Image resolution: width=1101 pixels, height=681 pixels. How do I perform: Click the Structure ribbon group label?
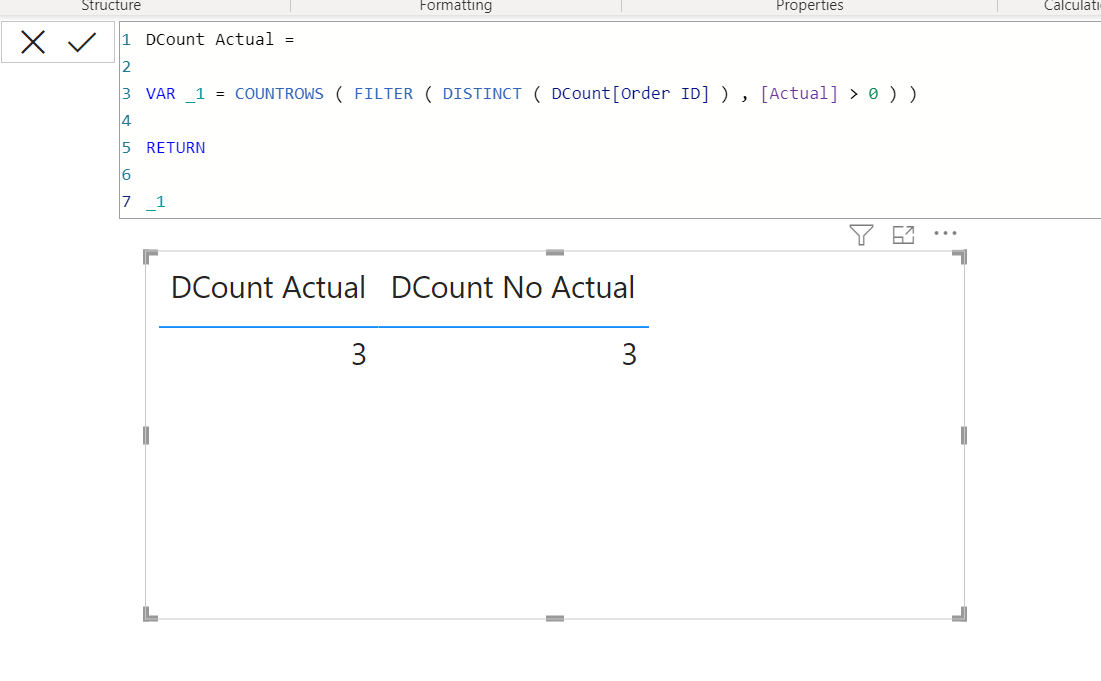tap(111, 6)
